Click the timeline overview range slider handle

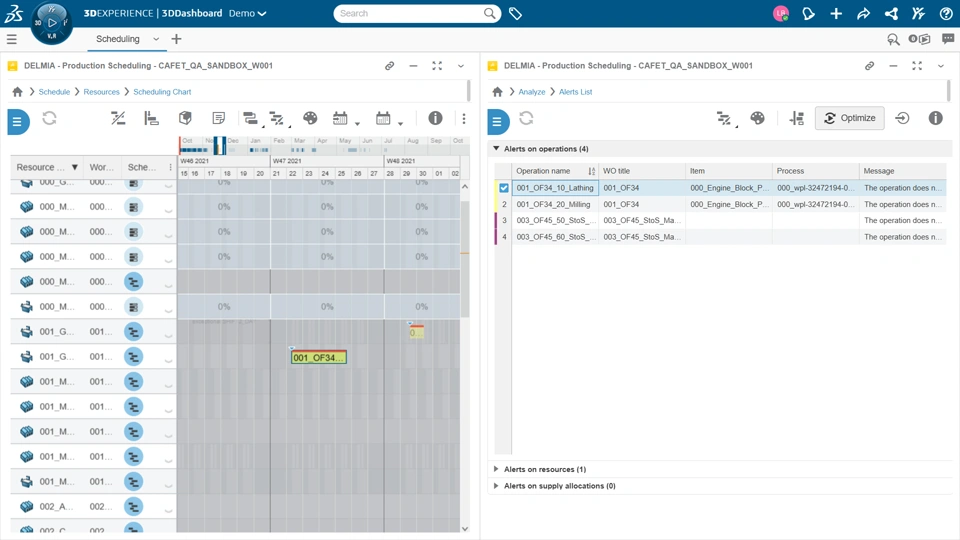coord(219,146)
